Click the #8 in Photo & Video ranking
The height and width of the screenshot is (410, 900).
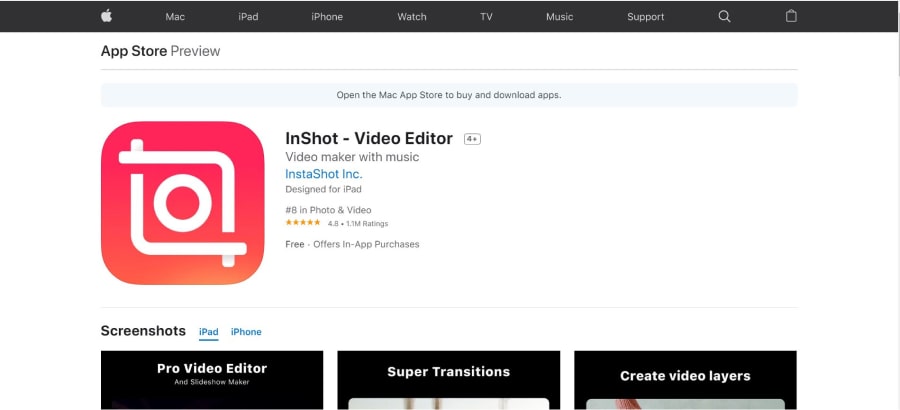coord(328,210)
